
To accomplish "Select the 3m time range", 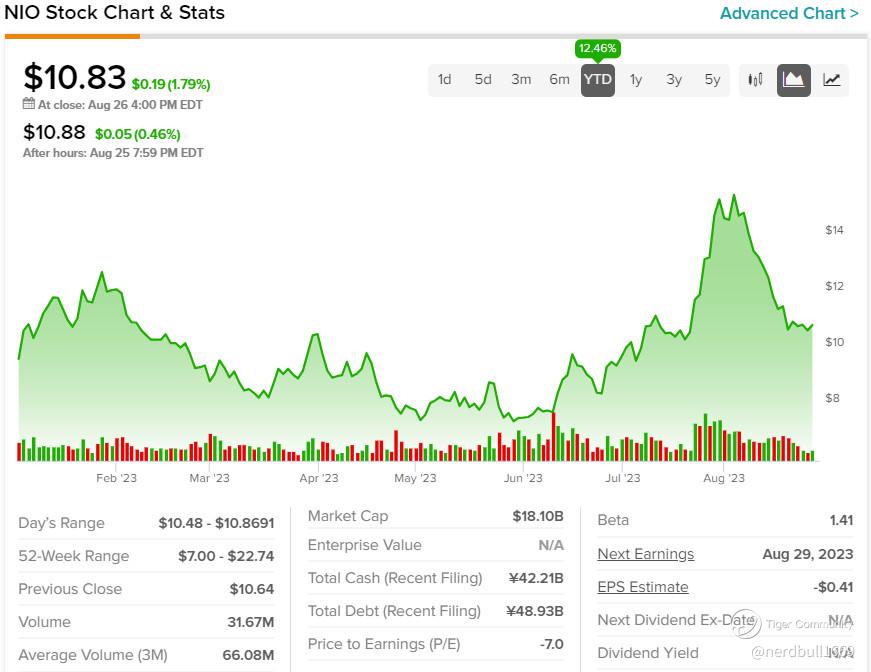I will pos(521,80).
